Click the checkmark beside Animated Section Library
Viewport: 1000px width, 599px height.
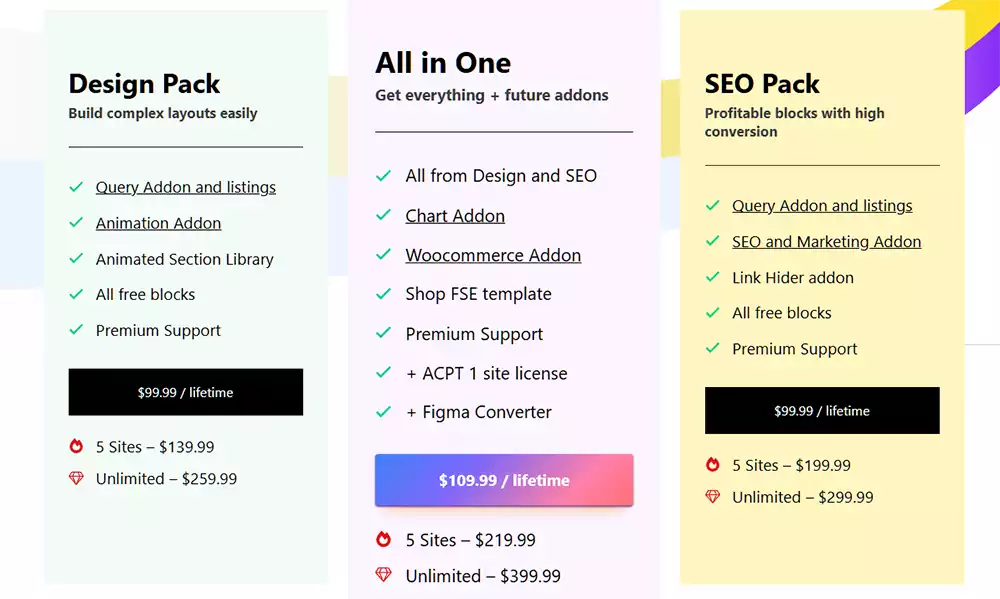click(76, 259)
